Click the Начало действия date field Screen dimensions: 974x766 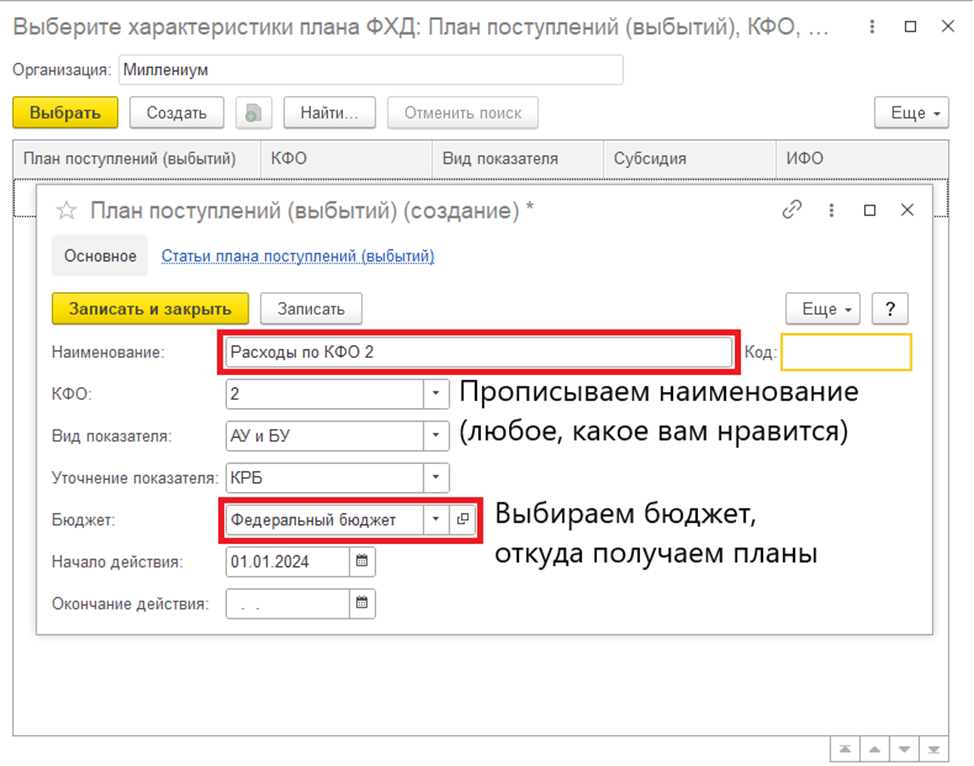point(288,562)
